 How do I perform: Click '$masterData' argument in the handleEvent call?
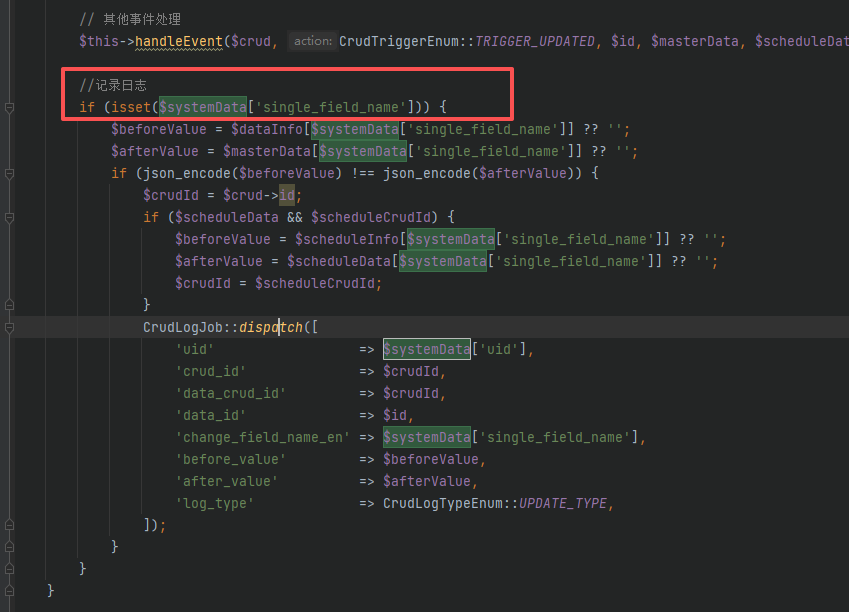point(695,41)
